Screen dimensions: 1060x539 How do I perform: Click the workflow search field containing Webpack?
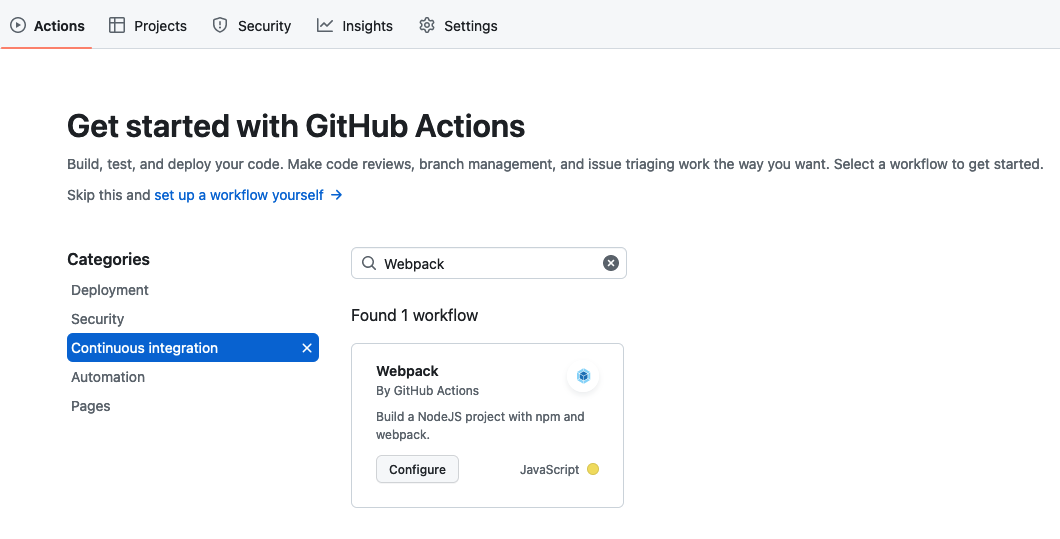click(489, 263)
